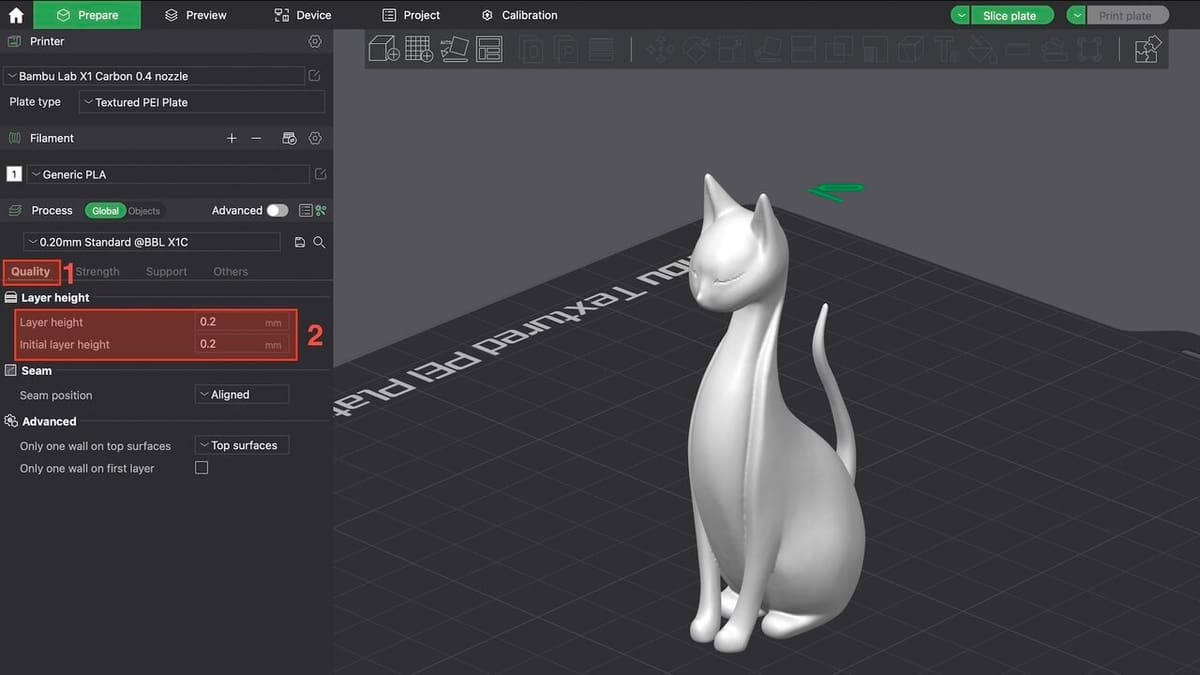Open the Others settings tab
Image resolution: width=1200 pixels, height=675 pixels.
click(231, 272)
